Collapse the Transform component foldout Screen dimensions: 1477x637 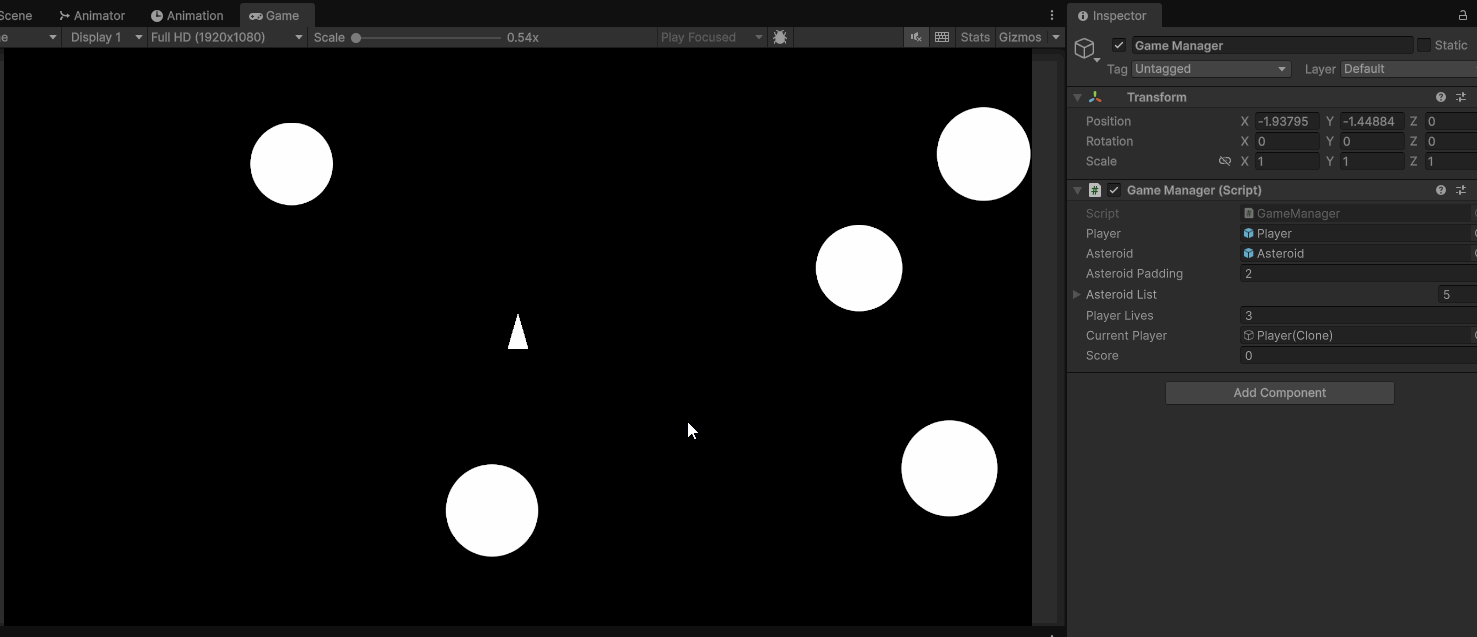1077,97
